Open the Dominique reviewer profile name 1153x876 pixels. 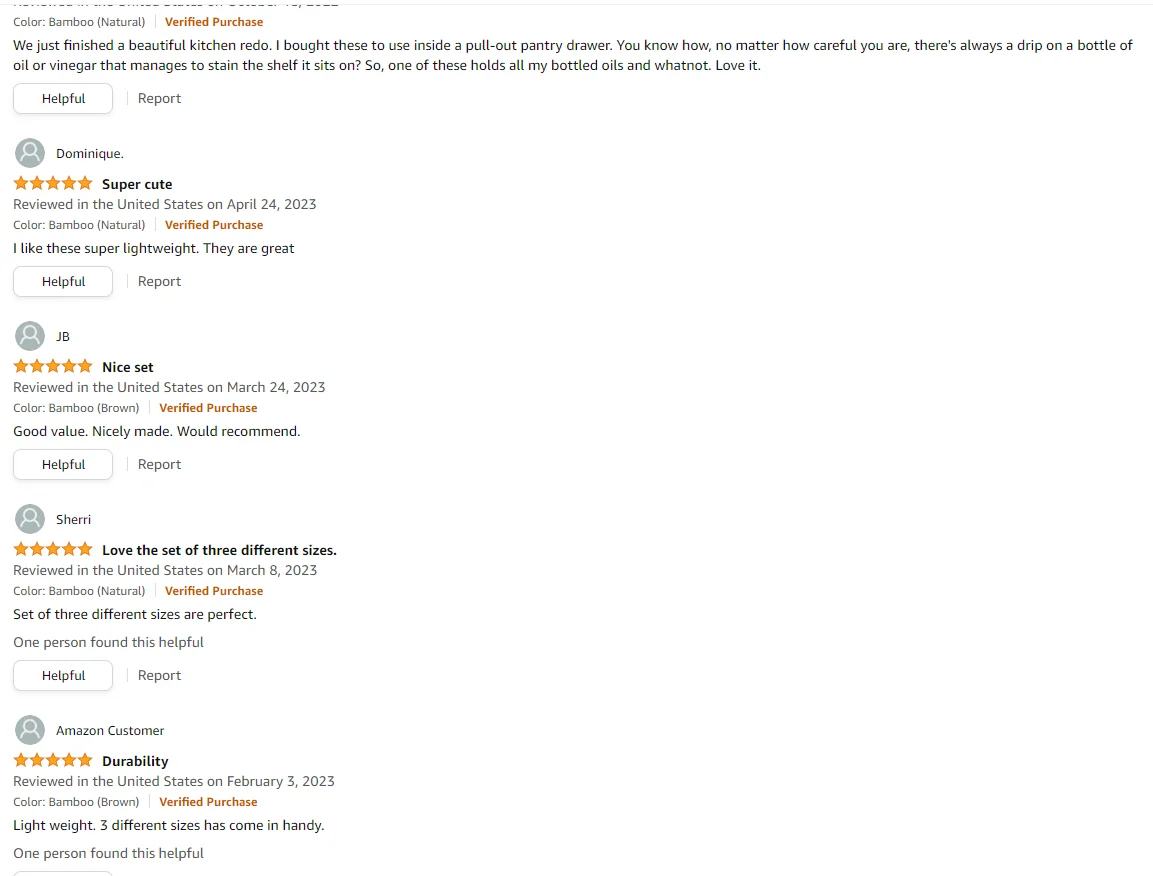[x=90, y=154]
